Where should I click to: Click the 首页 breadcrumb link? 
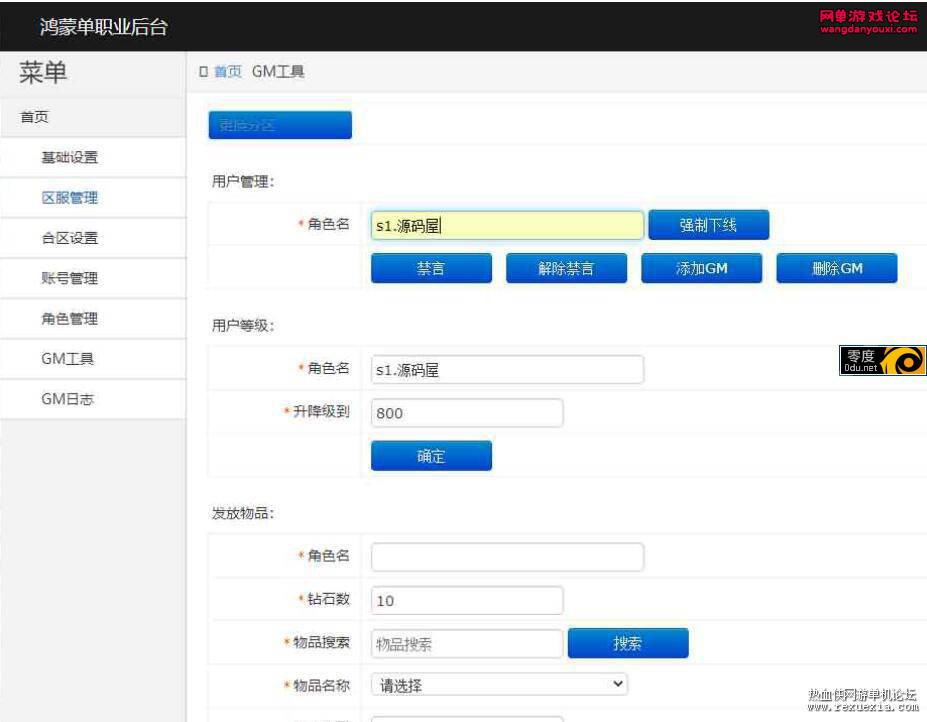pos(228,72)
